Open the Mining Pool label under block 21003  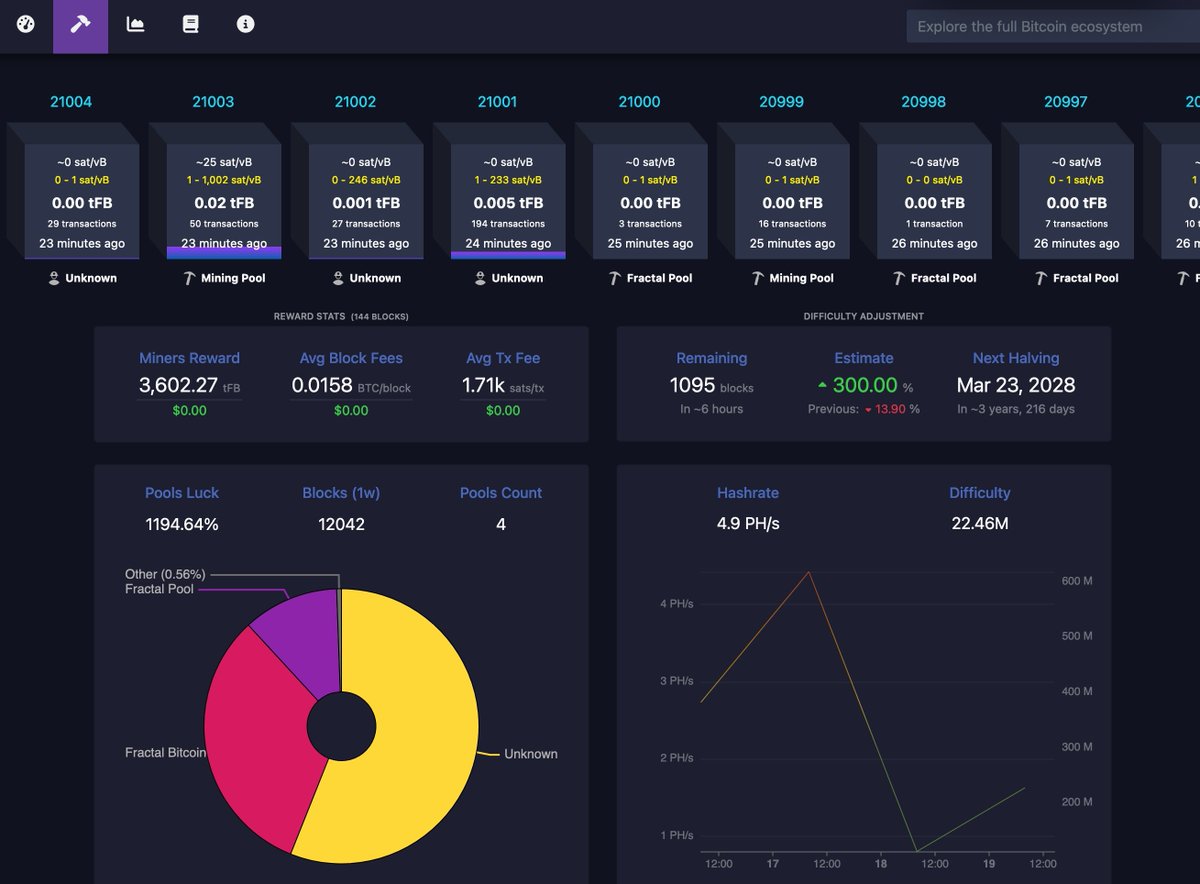(x=233, y=278)
